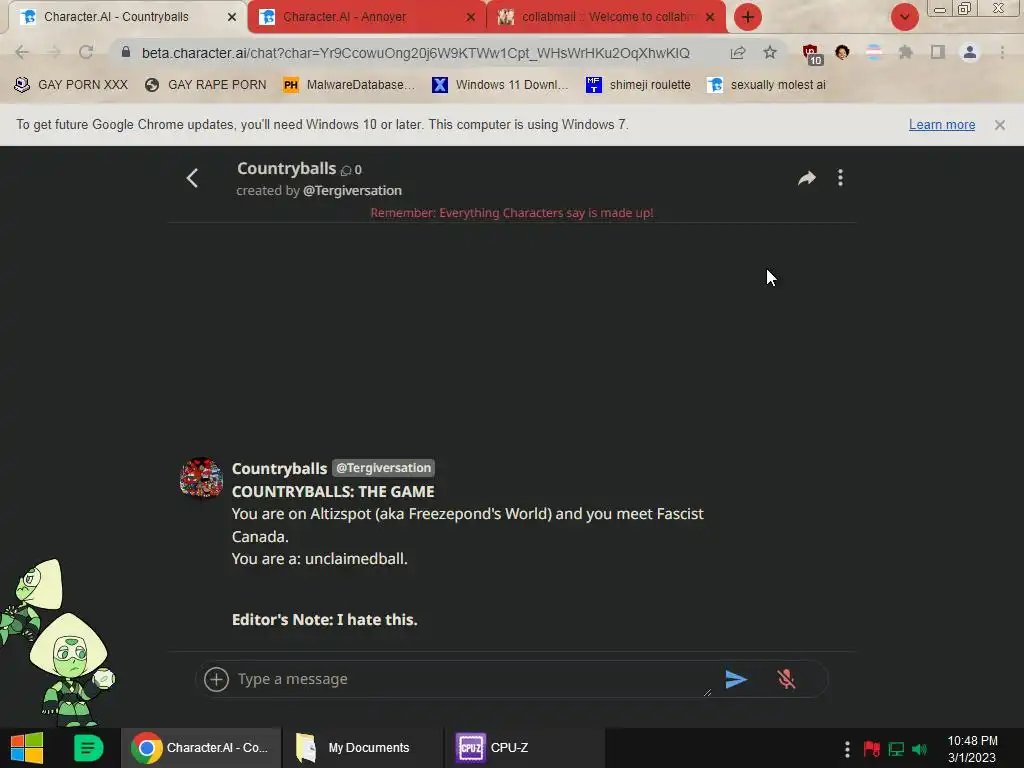
Task: Open the Extensions puzzle-piece menu
Action: click(905, 52)
